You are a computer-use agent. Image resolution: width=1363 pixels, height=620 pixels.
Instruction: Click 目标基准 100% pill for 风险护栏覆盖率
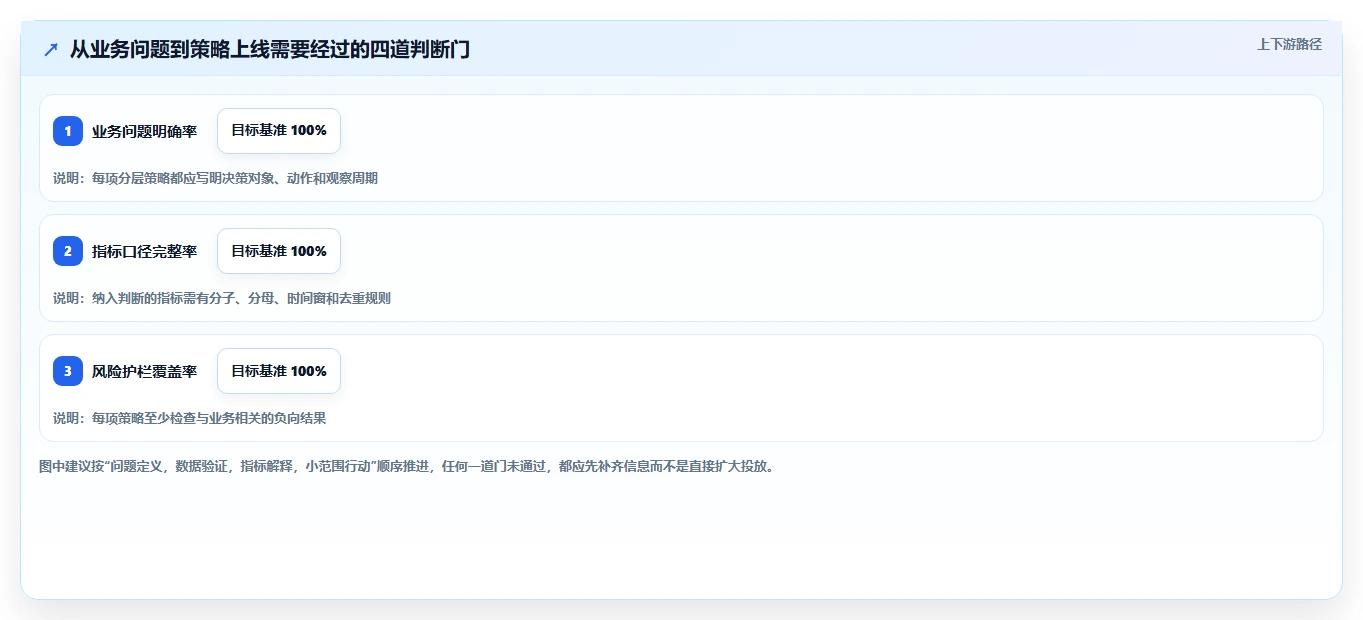pyautogui.click(x=279, y=371)
